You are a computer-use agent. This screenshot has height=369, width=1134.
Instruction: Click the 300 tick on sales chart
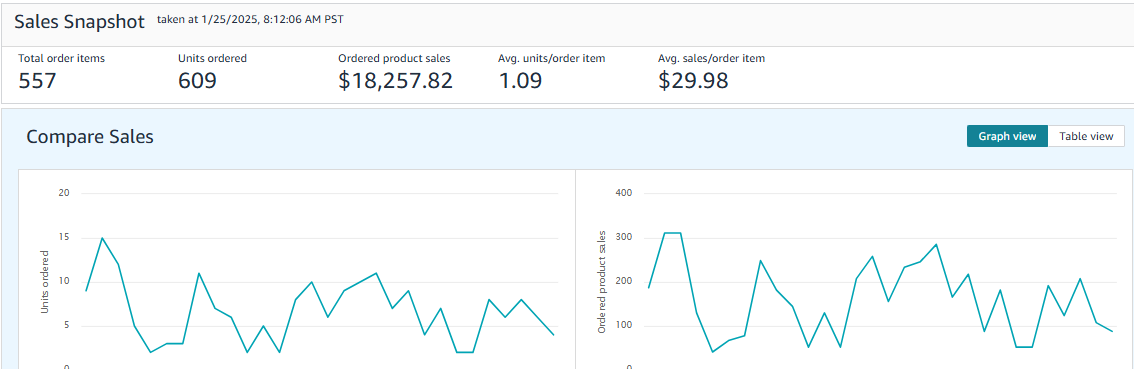[x=623, y=237]
